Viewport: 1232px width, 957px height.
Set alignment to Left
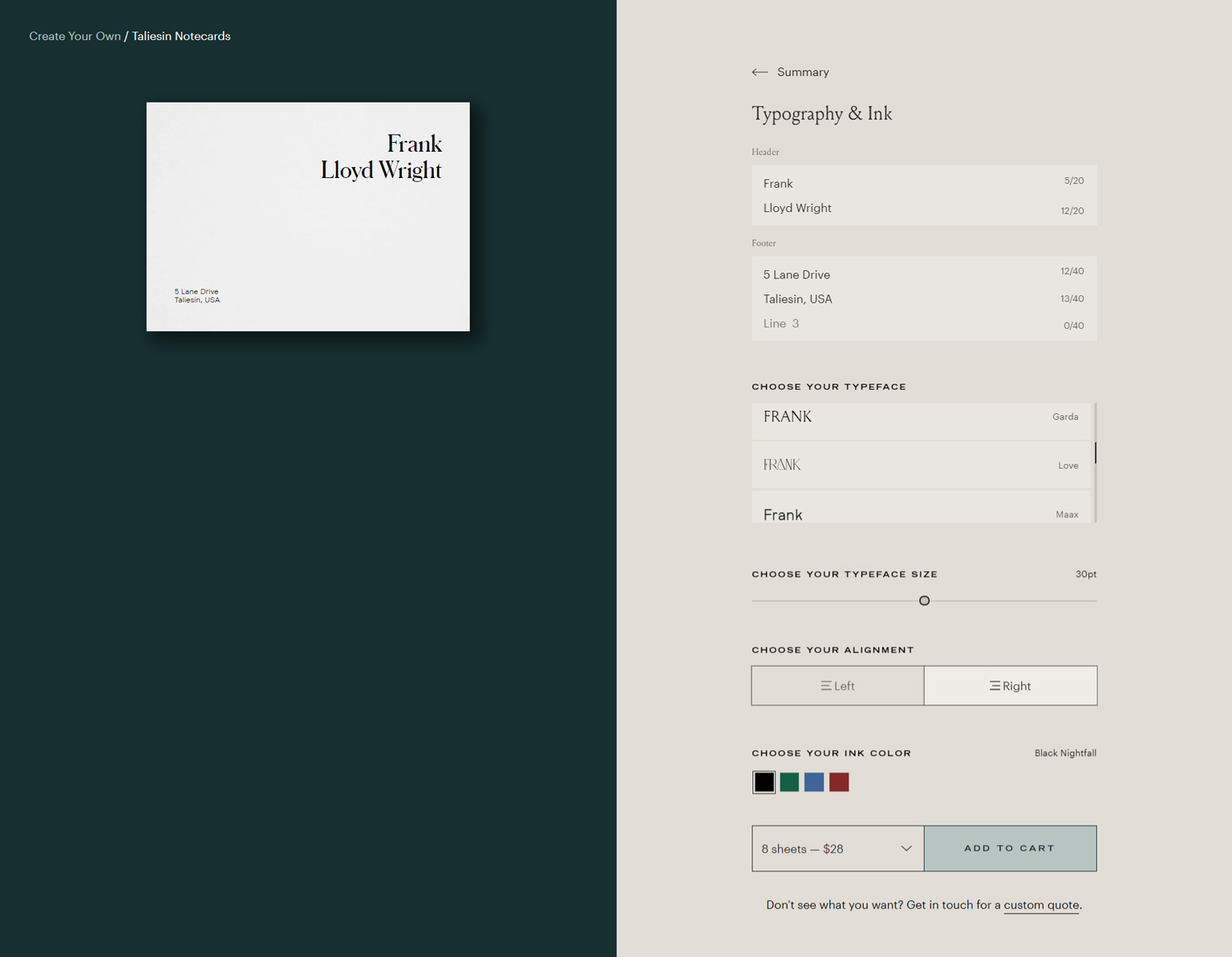pos(837,686)
